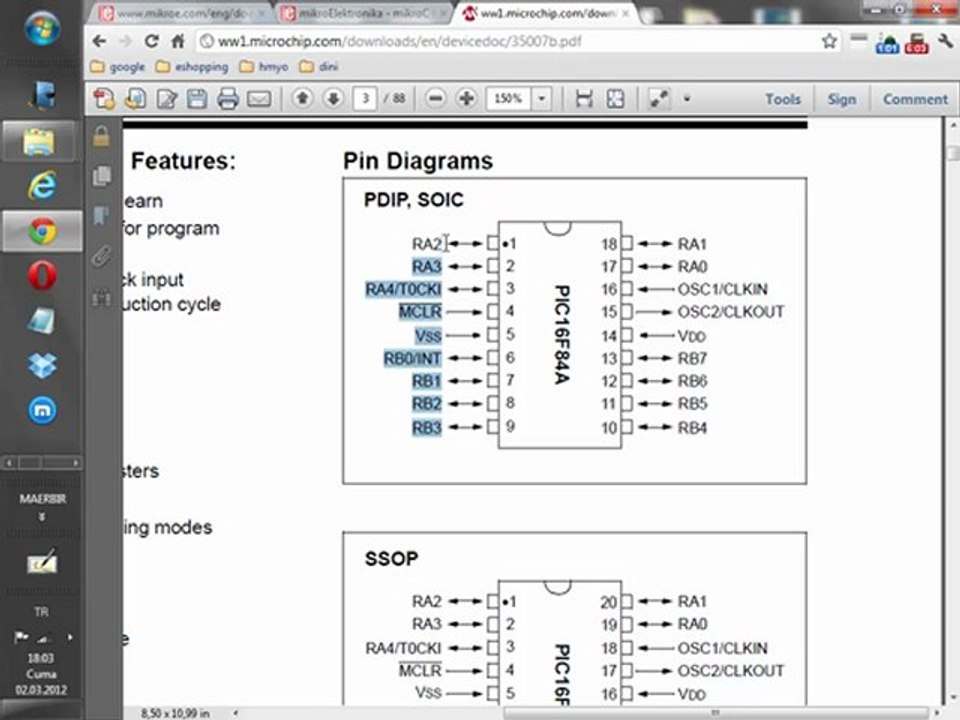Show hidden system tray icons arrow
The image size is (960, 720).
click(70, 637)
